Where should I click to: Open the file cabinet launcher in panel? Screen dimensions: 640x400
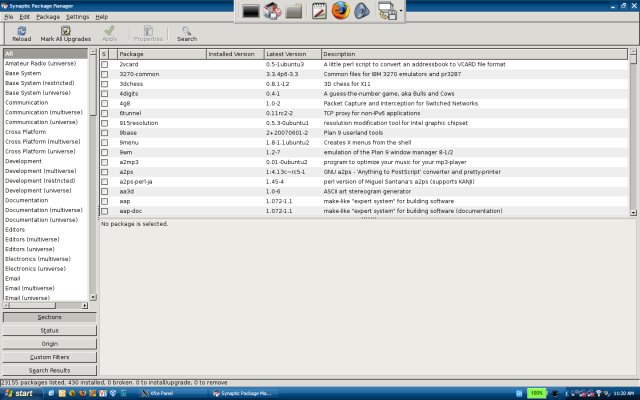(x=294, y=12)
